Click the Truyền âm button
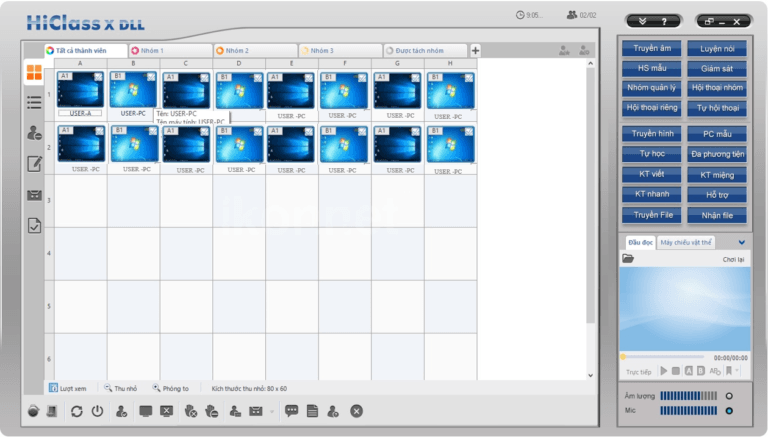 652,48
